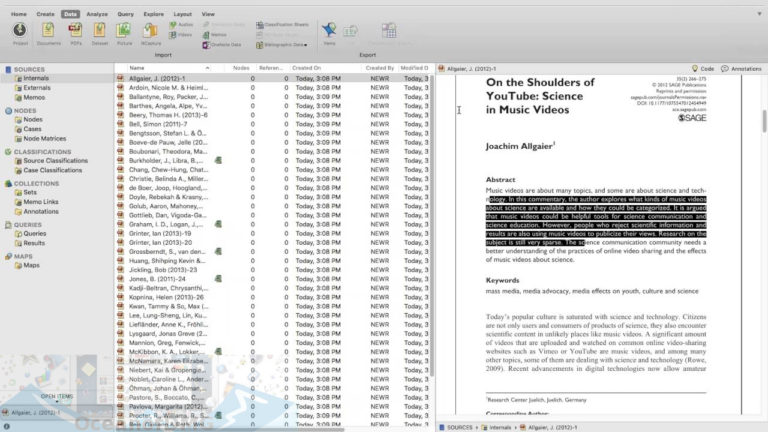
Task: Open the Maps folder
Action: point(31,265)
